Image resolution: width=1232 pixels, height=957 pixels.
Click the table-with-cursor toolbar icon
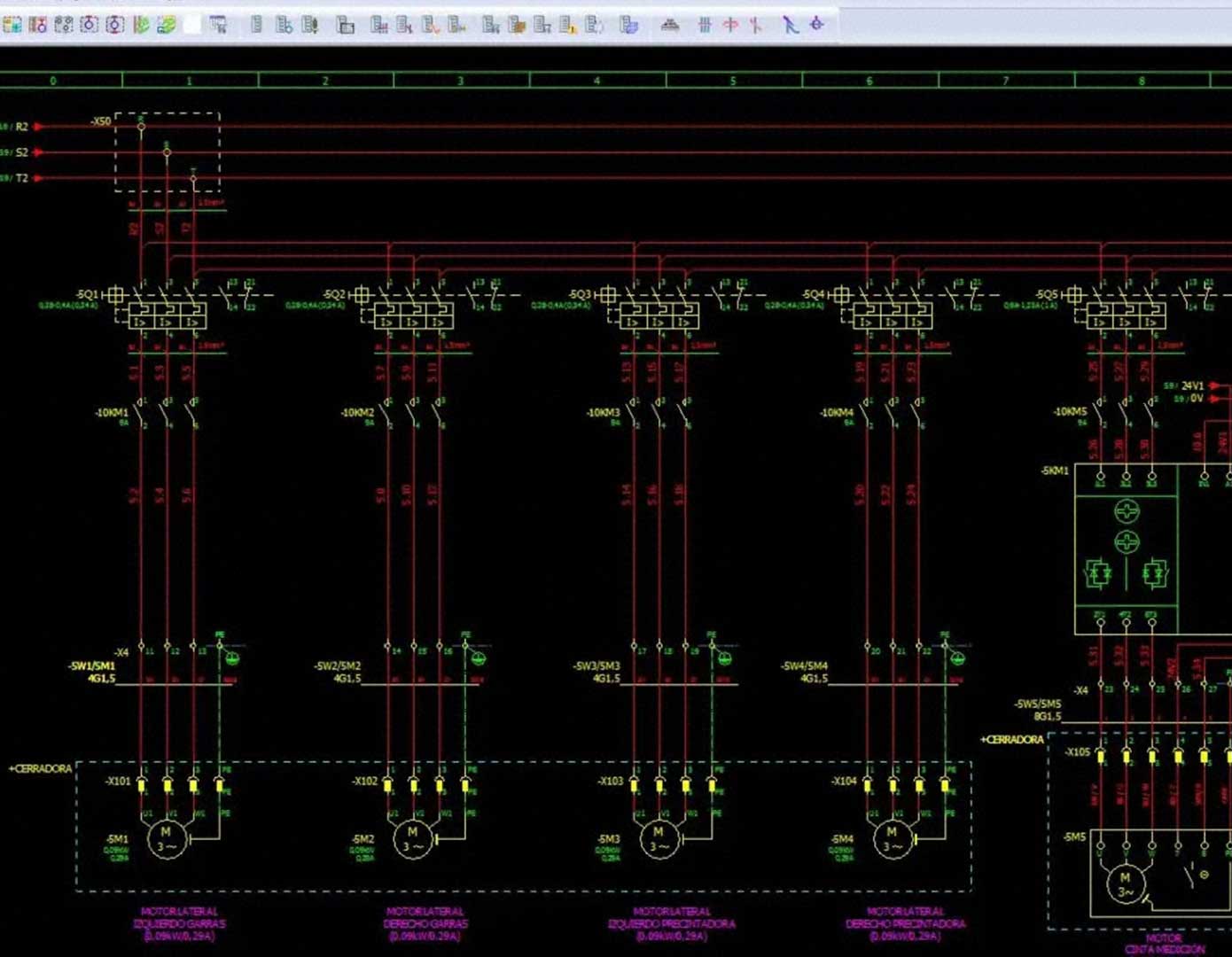pyautogui.click(x=218, y=25)
